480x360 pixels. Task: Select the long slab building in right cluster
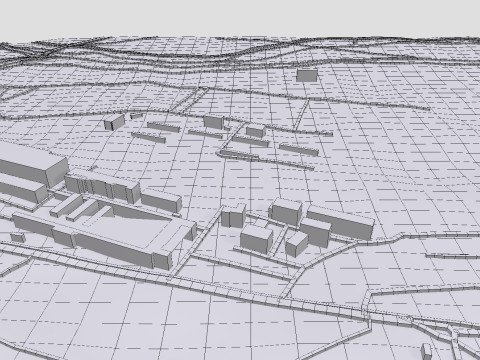pyautogui.click(x=340, y=222)
